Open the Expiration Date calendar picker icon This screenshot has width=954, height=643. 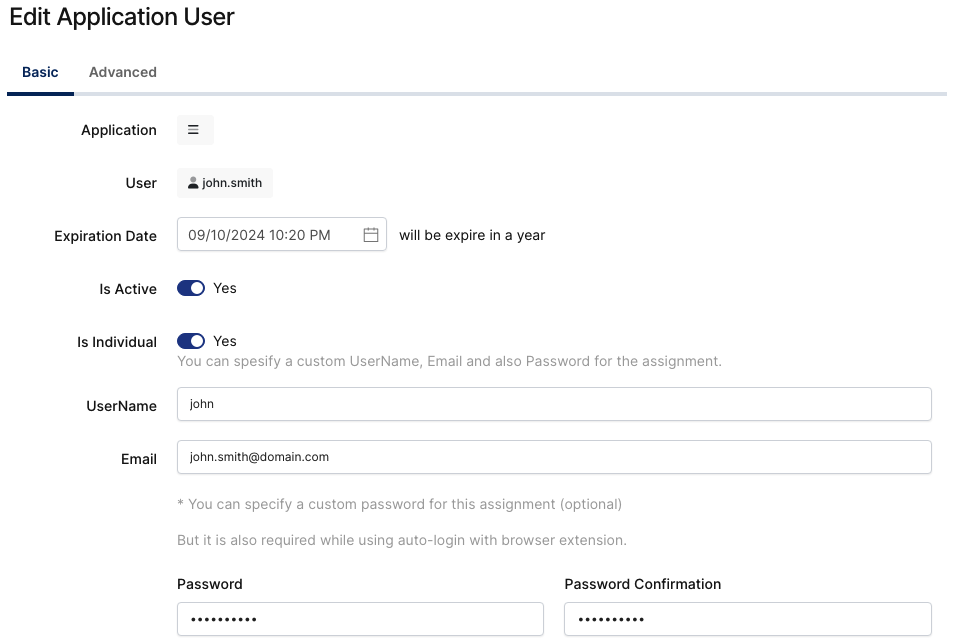tap(370, 235)
